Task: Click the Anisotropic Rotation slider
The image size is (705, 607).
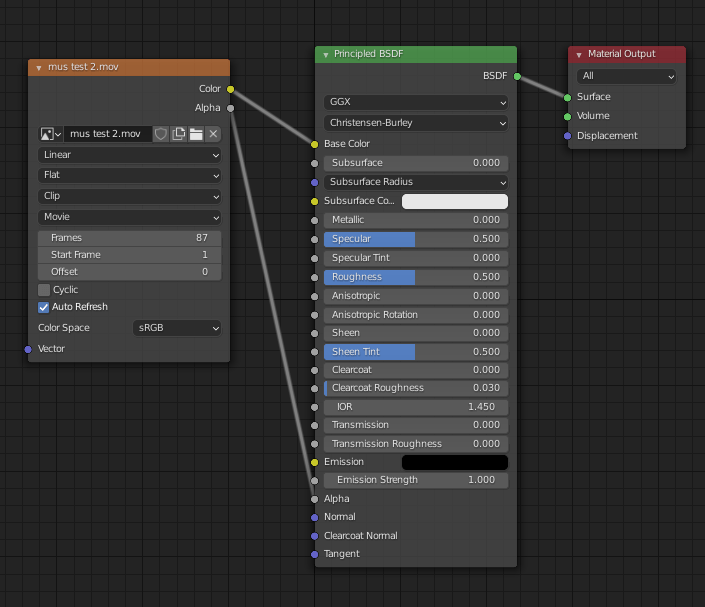Action: (416, 315)
